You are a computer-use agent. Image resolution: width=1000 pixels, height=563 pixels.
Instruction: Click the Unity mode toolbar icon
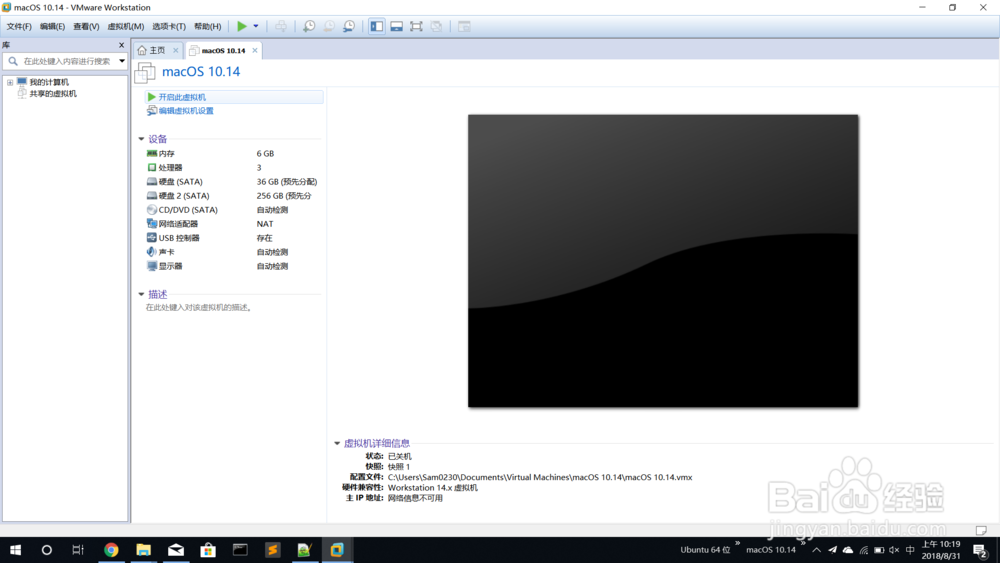(x=436, y=26)
